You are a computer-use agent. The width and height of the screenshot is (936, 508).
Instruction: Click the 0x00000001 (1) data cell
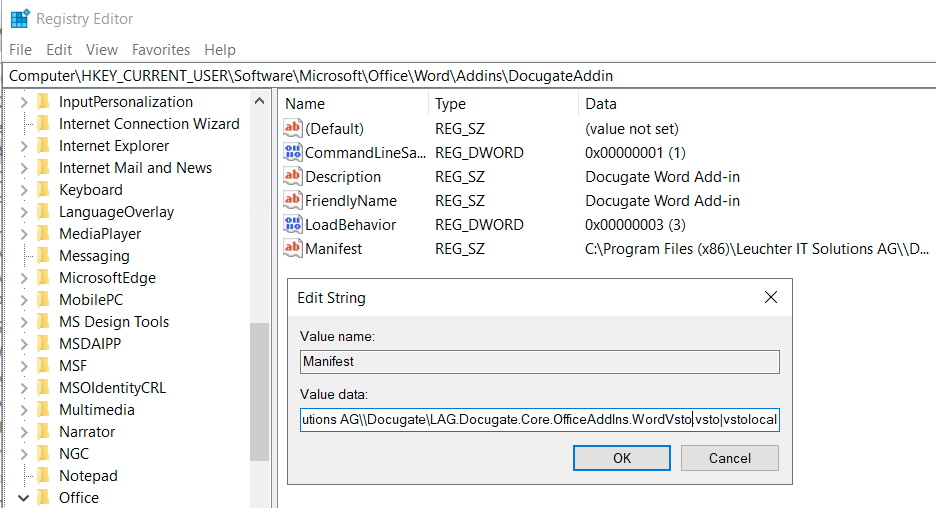click(x=635, y=153)
